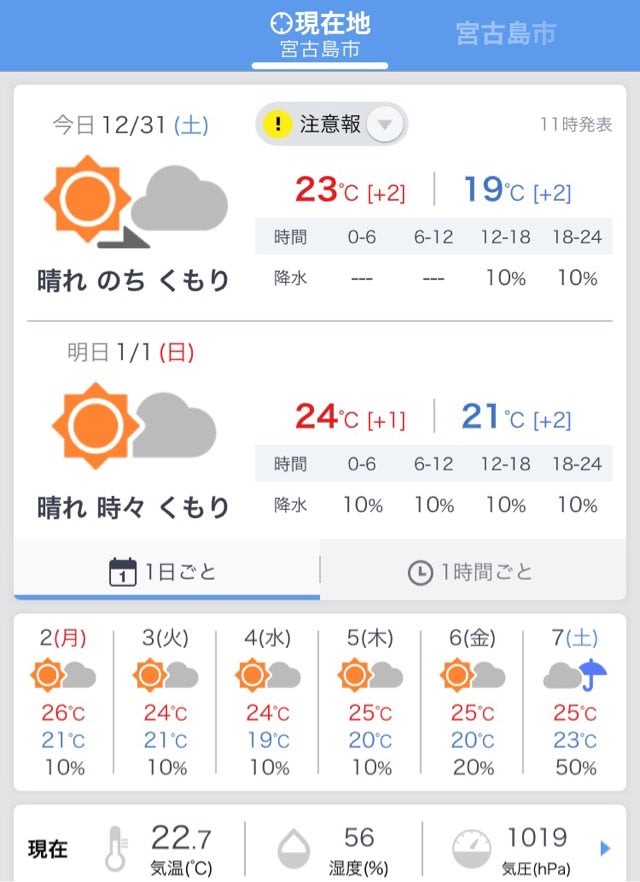Switch to second 宮古島市 location tab
Screen dimensions: 640x882
[x=506, y=34]
